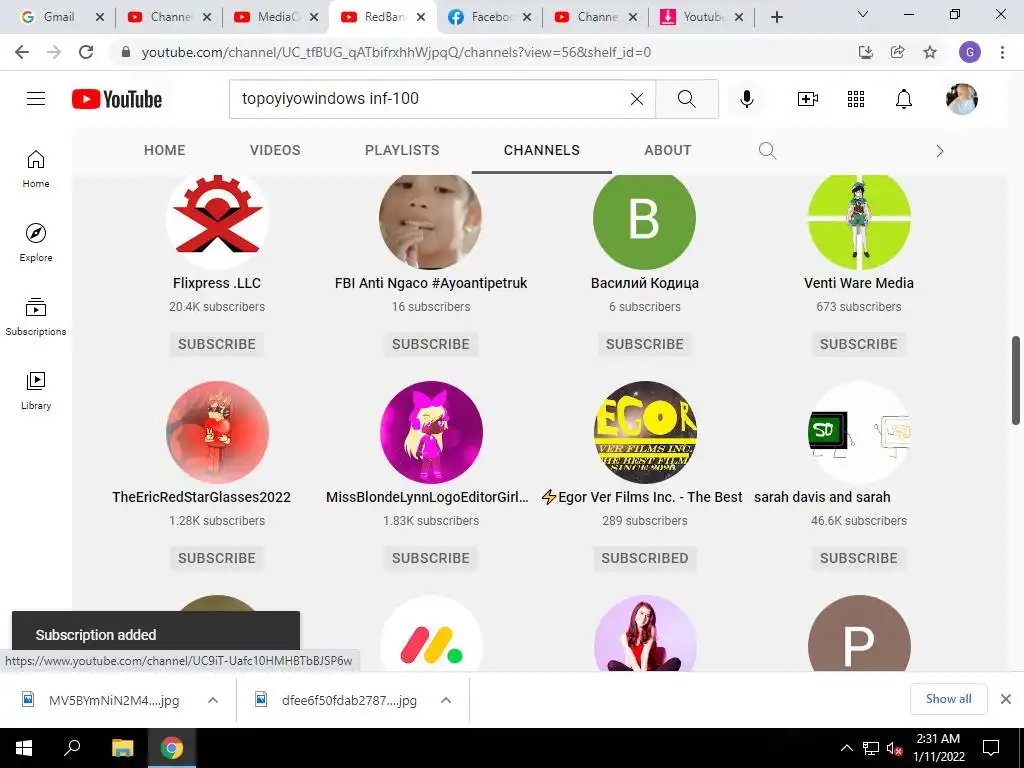The height and width of the screenshot is (768, 1024).
Task: Click Show all downloads
Action: [x=948, y=699]
